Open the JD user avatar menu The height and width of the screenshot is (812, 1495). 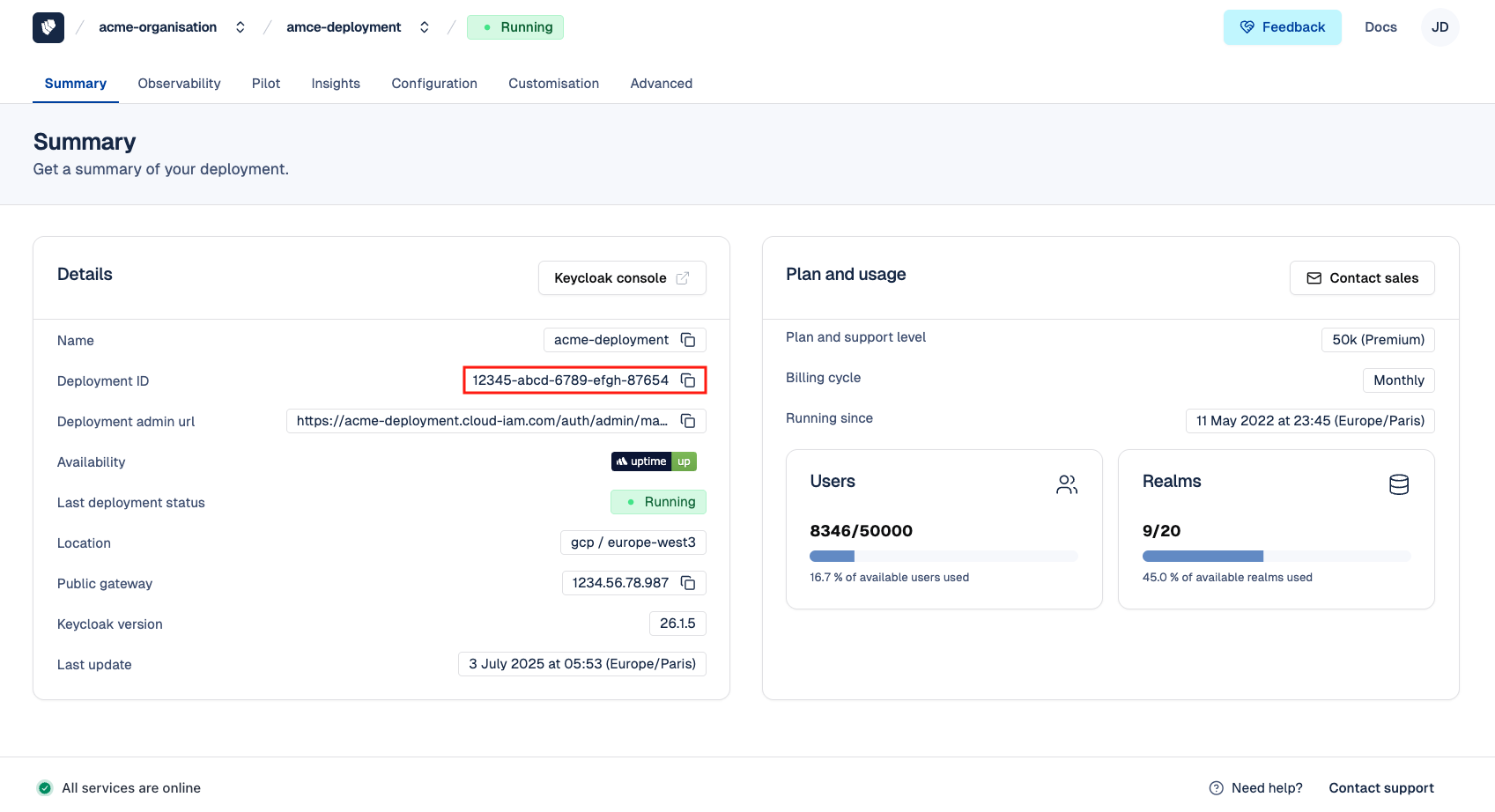coord(1439,27)
